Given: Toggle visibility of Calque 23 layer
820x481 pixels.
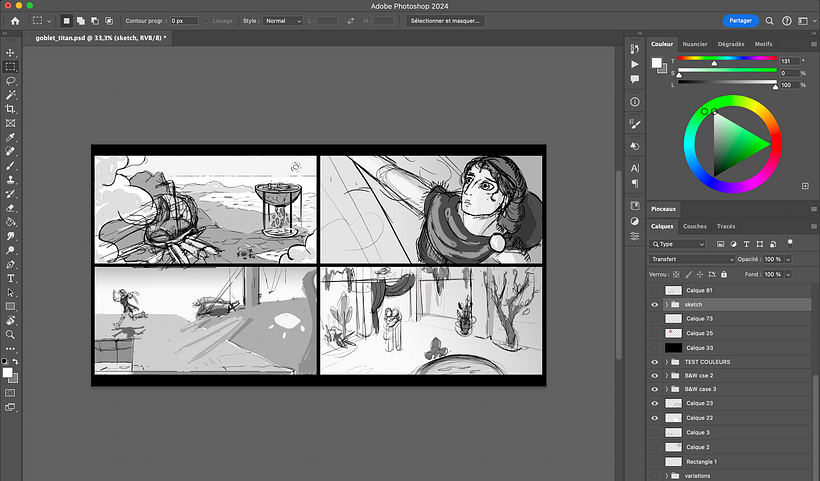Looking at the screenshot, I should [x=655, y=403].
